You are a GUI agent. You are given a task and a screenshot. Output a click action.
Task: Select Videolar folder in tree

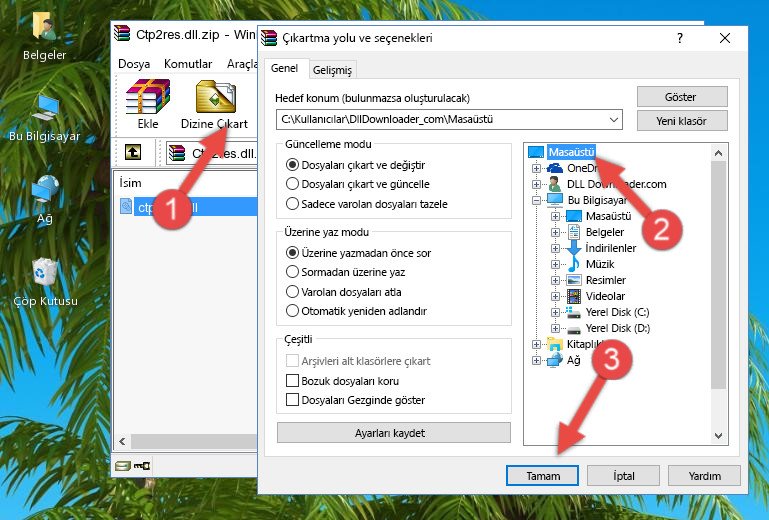tap(595, 296)
